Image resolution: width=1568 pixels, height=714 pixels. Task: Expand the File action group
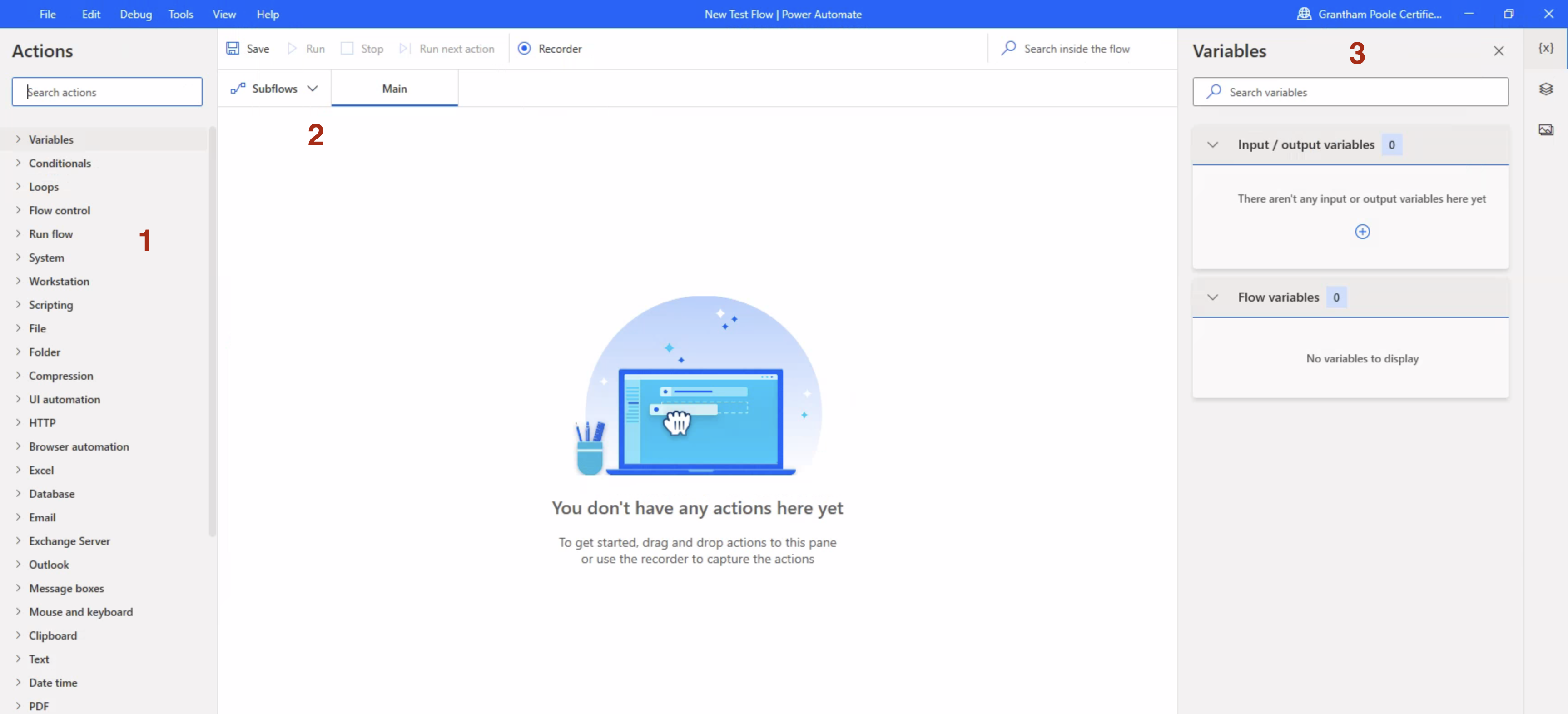(x=18, y=328)
